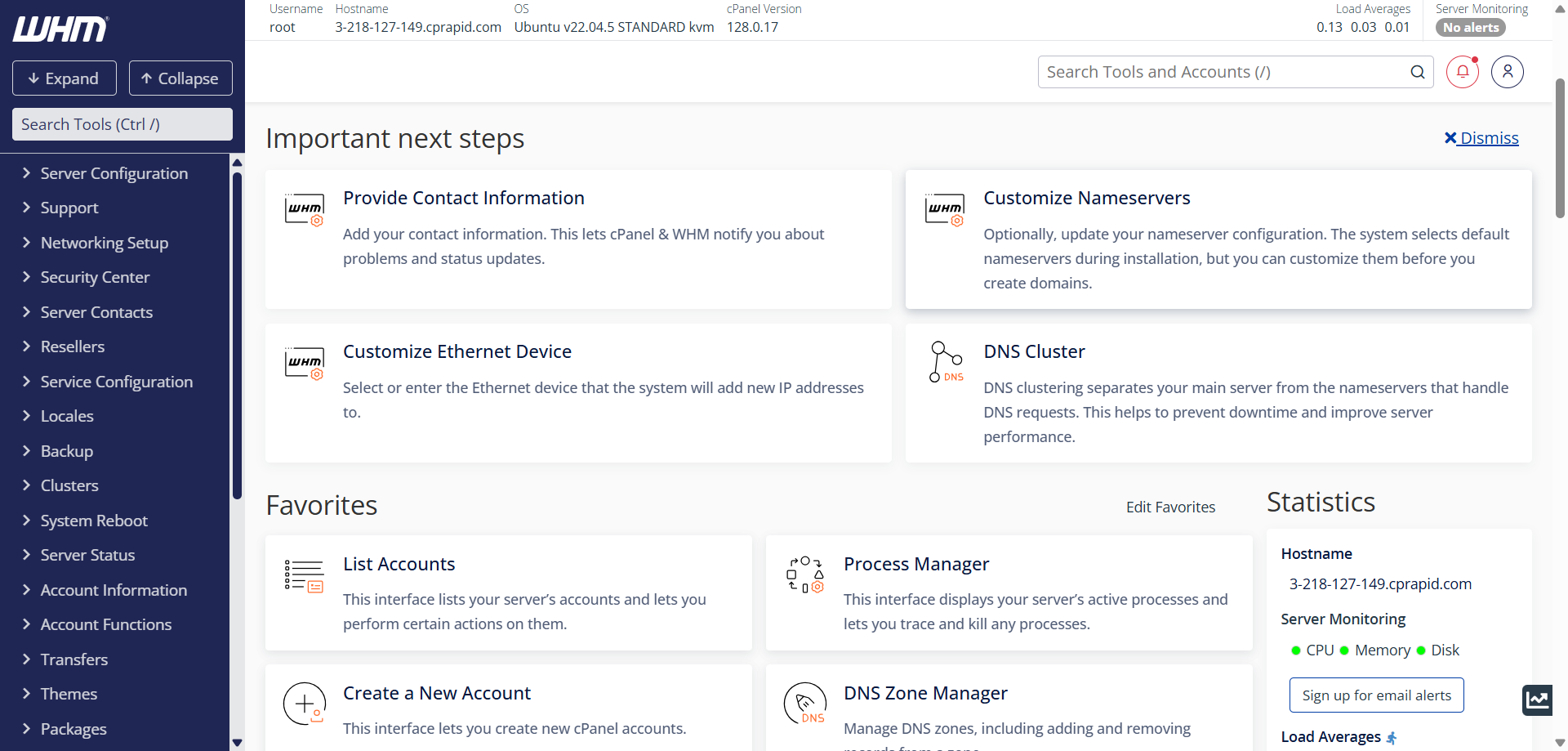Image resolution: width=1568 pixels, height=751 pixels.
Task: Expand the Resellers section
Action: [73, 346]
